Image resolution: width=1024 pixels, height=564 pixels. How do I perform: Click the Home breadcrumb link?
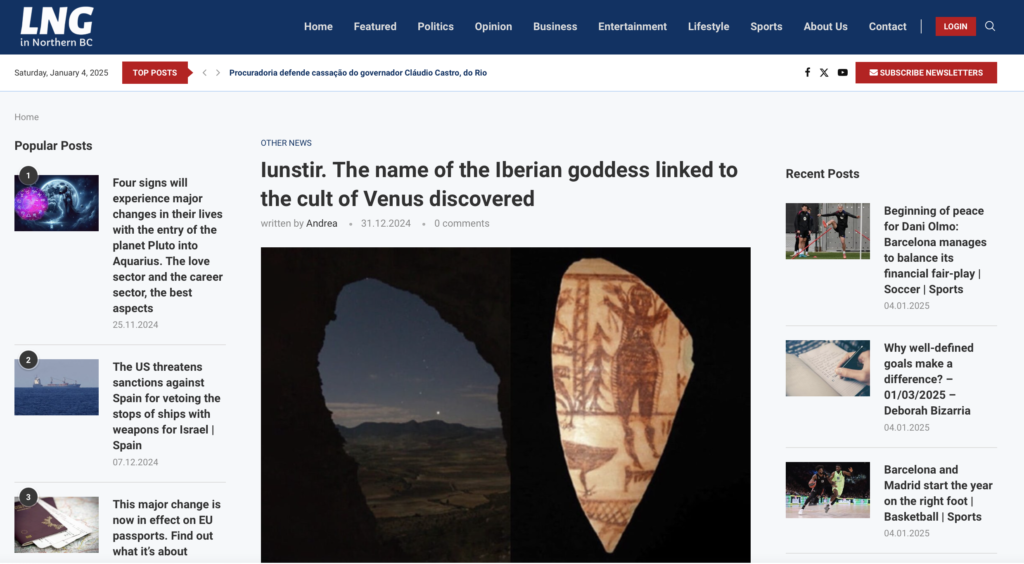27,117
